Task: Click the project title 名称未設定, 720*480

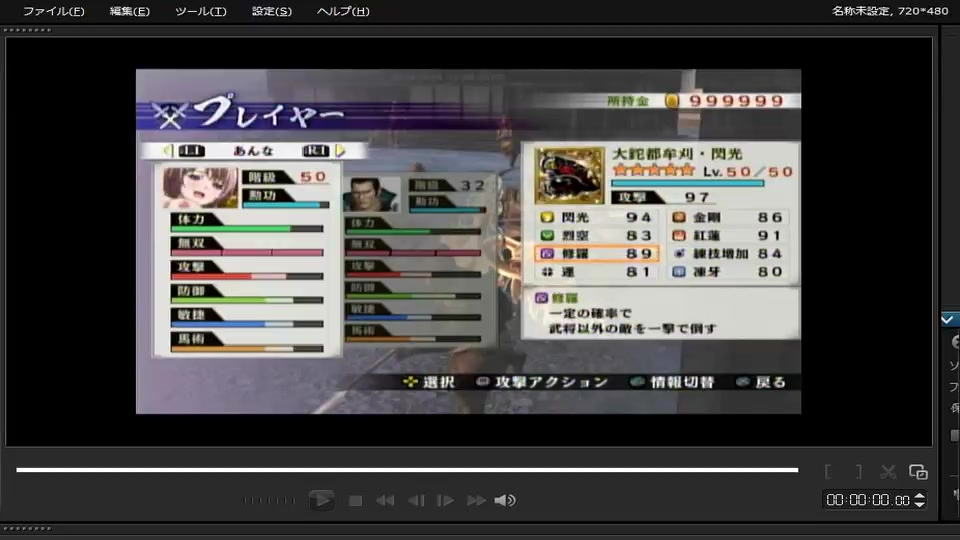Action: pos(890,11)
